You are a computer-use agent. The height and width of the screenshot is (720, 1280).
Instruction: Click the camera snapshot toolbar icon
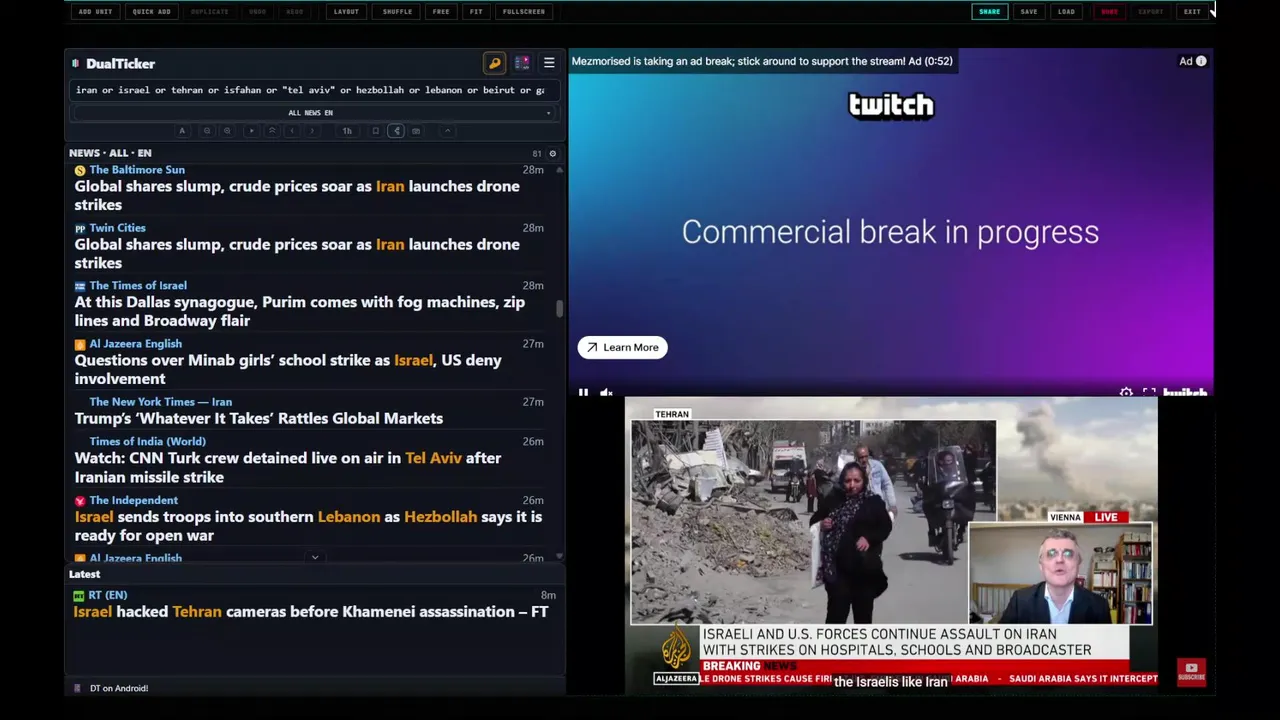point(416,131)
